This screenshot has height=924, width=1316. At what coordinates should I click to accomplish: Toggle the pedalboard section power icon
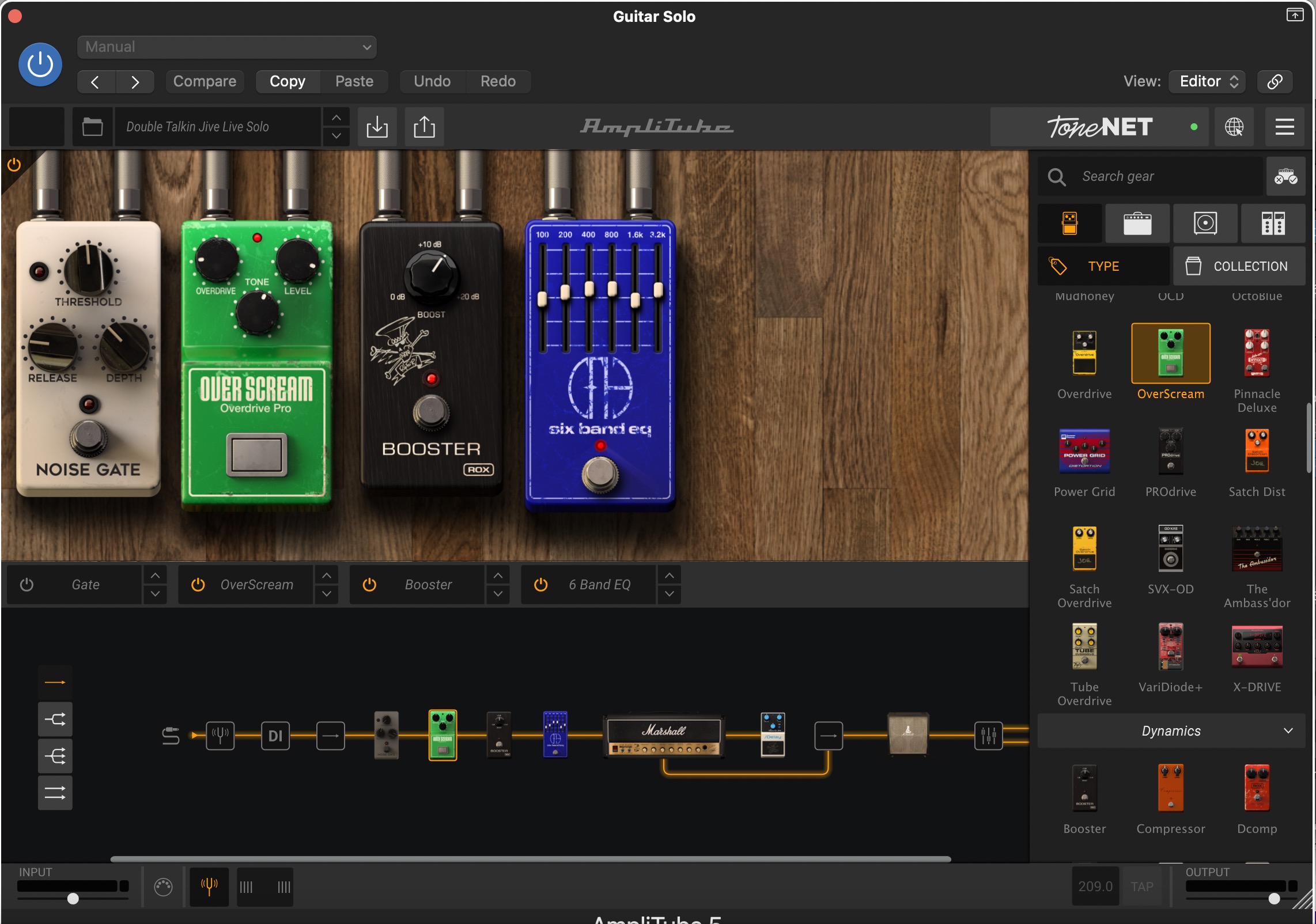point(14,165)
